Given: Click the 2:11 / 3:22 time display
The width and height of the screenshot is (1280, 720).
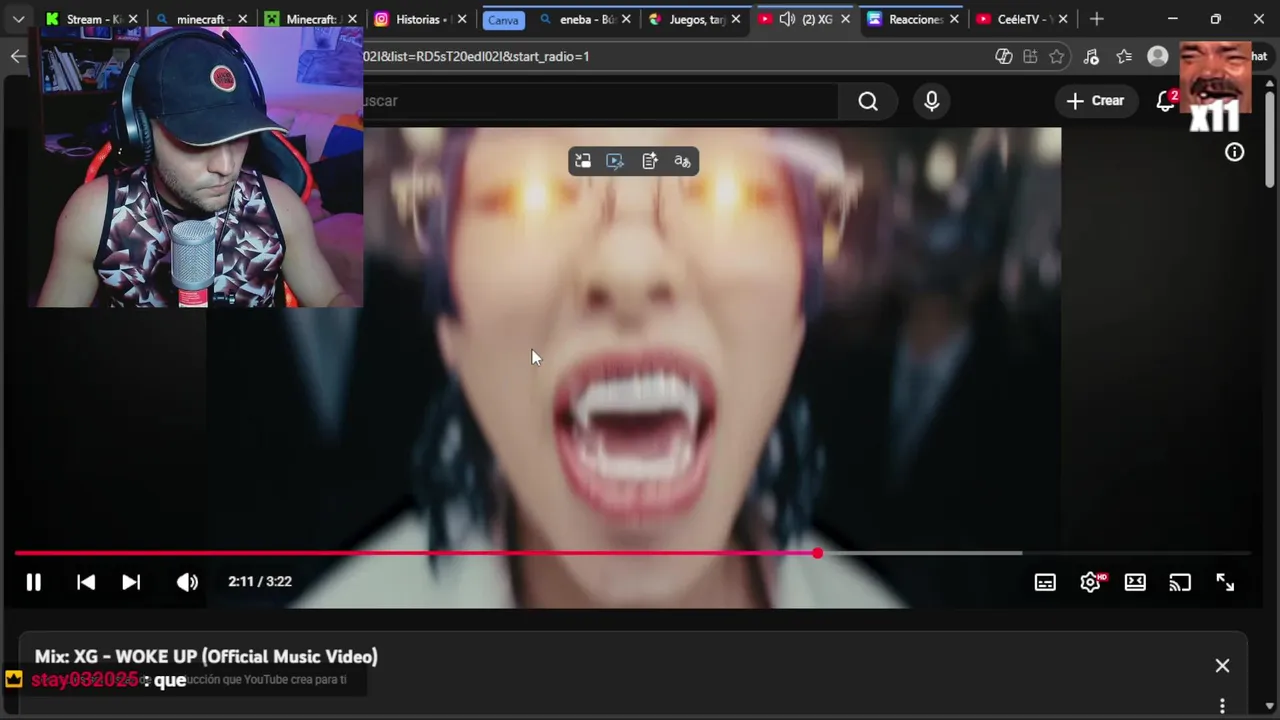Looking at the screenshot, I should (260, 581).
